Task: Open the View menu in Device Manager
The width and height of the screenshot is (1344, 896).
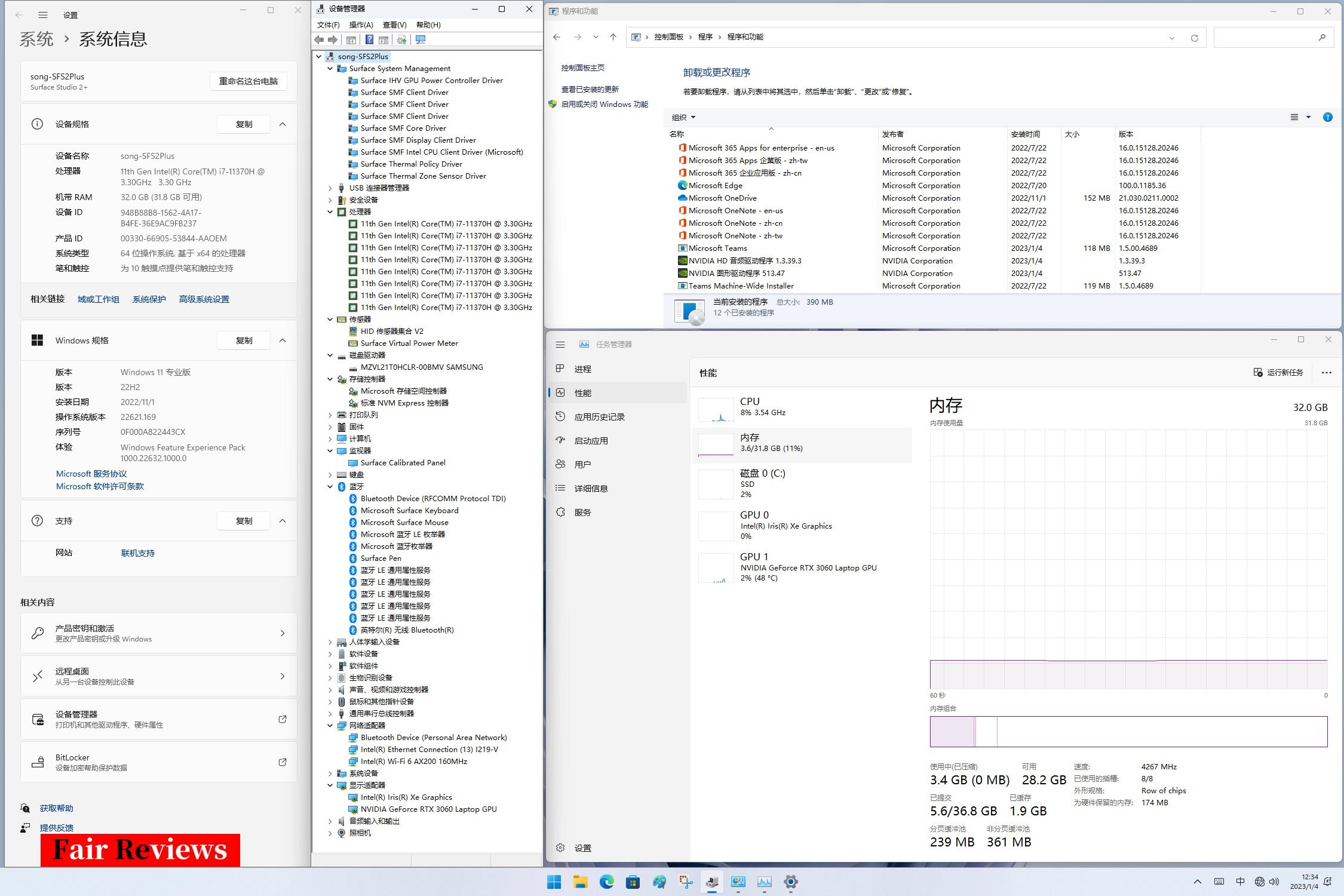Action: pyautogui.click(x=394, y=25)
